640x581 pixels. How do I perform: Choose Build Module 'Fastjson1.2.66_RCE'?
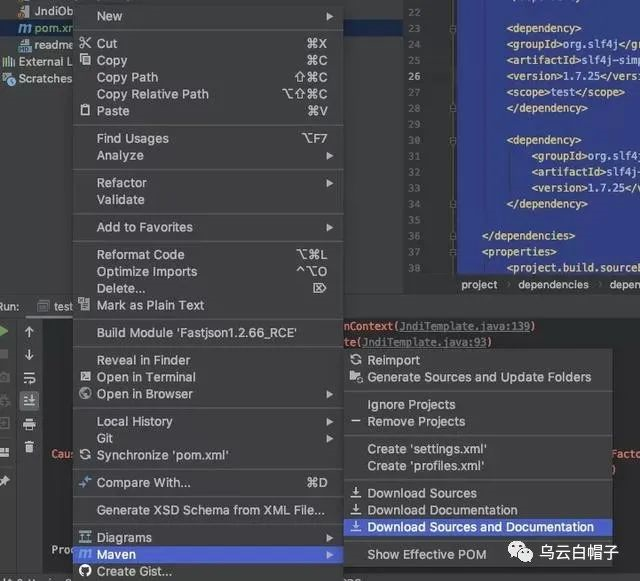[208, 333]
